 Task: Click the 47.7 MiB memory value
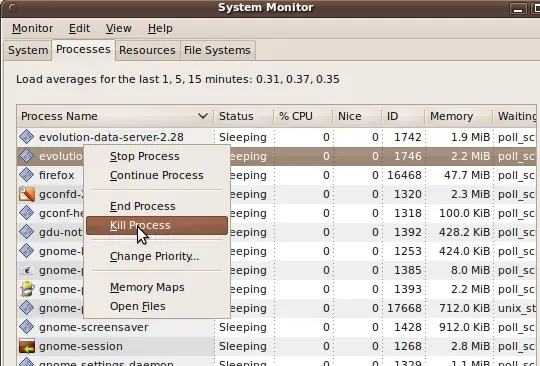click(x=467, y=175)
